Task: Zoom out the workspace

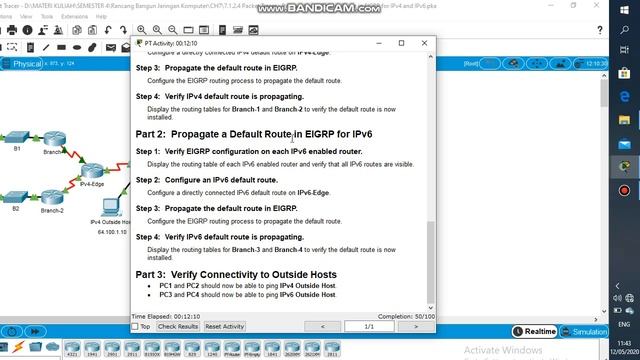Action: (x=173, y=30)
